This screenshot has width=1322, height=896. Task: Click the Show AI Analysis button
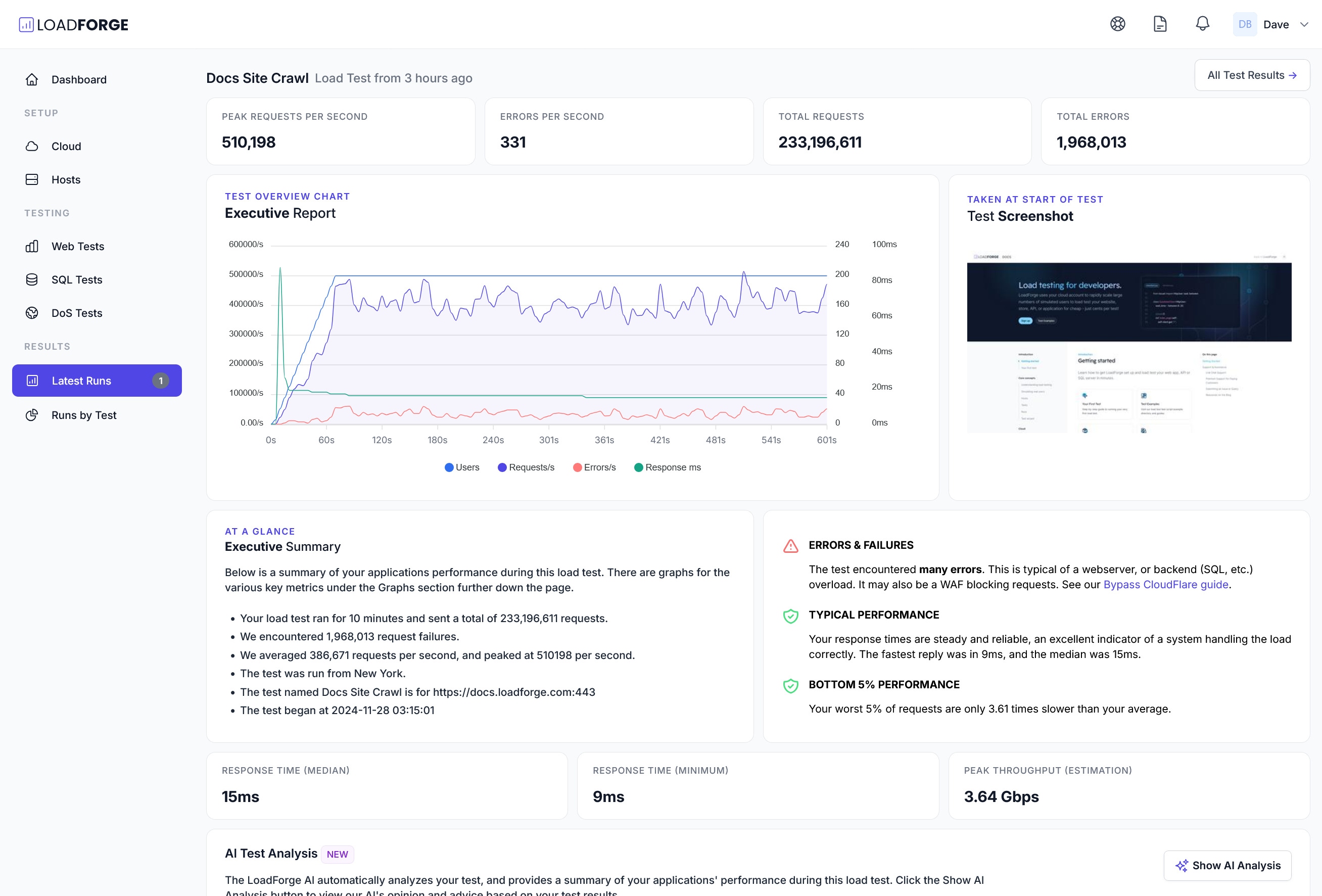1227,865
